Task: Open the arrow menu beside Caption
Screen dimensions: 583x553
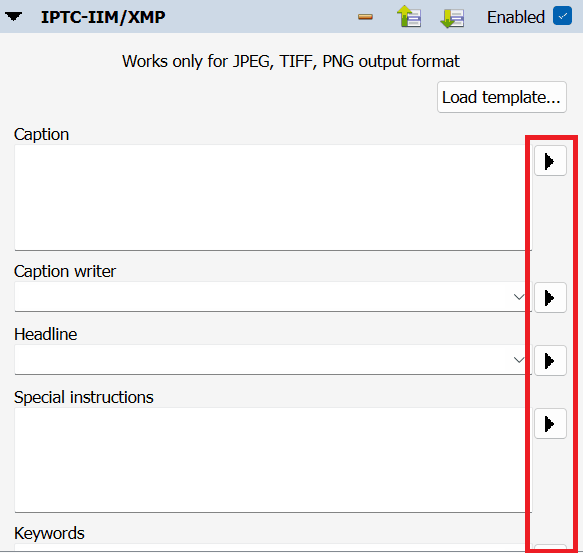Action: tap(550, 161)
